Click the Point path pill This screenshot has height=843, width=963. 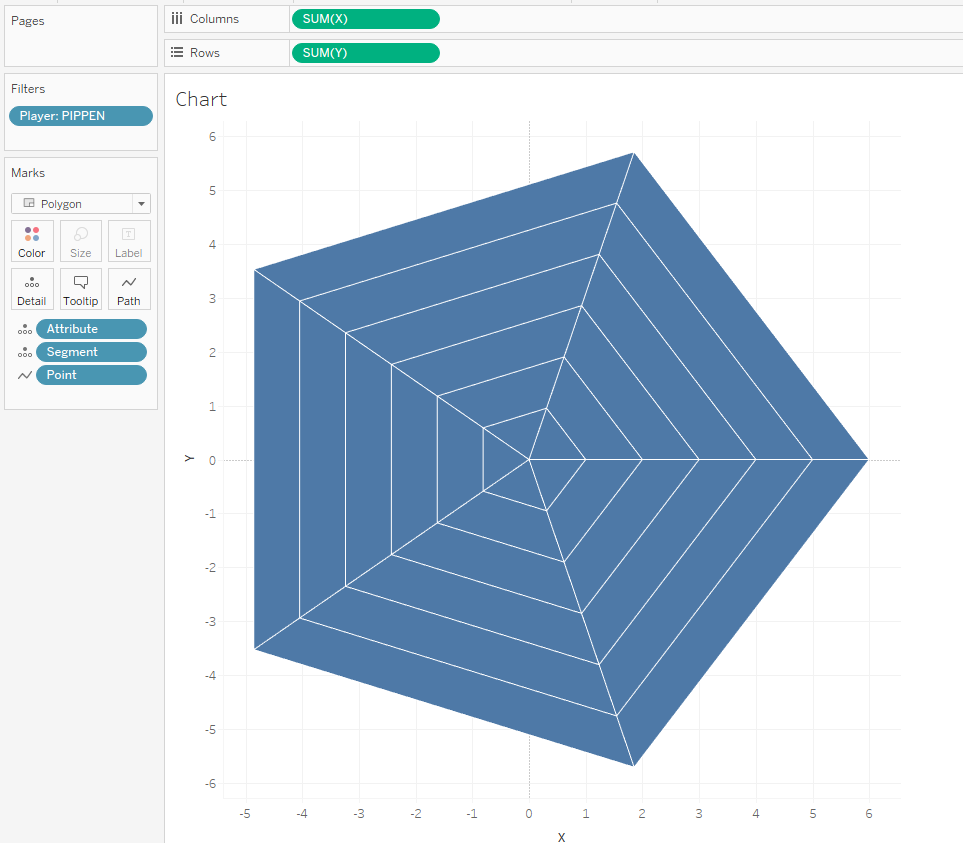(91, 374)
